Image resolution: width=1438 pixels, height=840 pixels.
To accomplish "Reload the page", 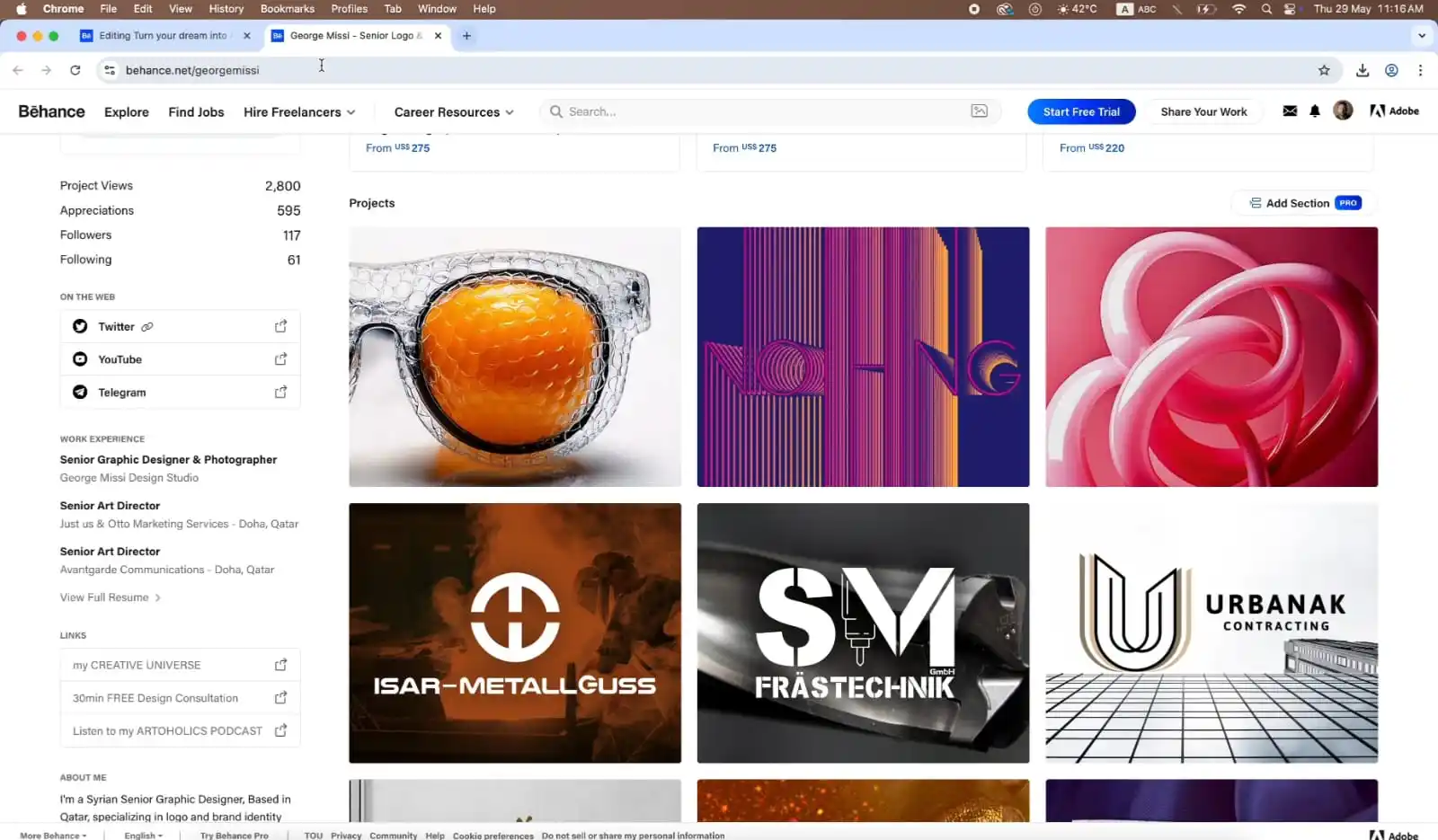I will (x=75, y=70).
